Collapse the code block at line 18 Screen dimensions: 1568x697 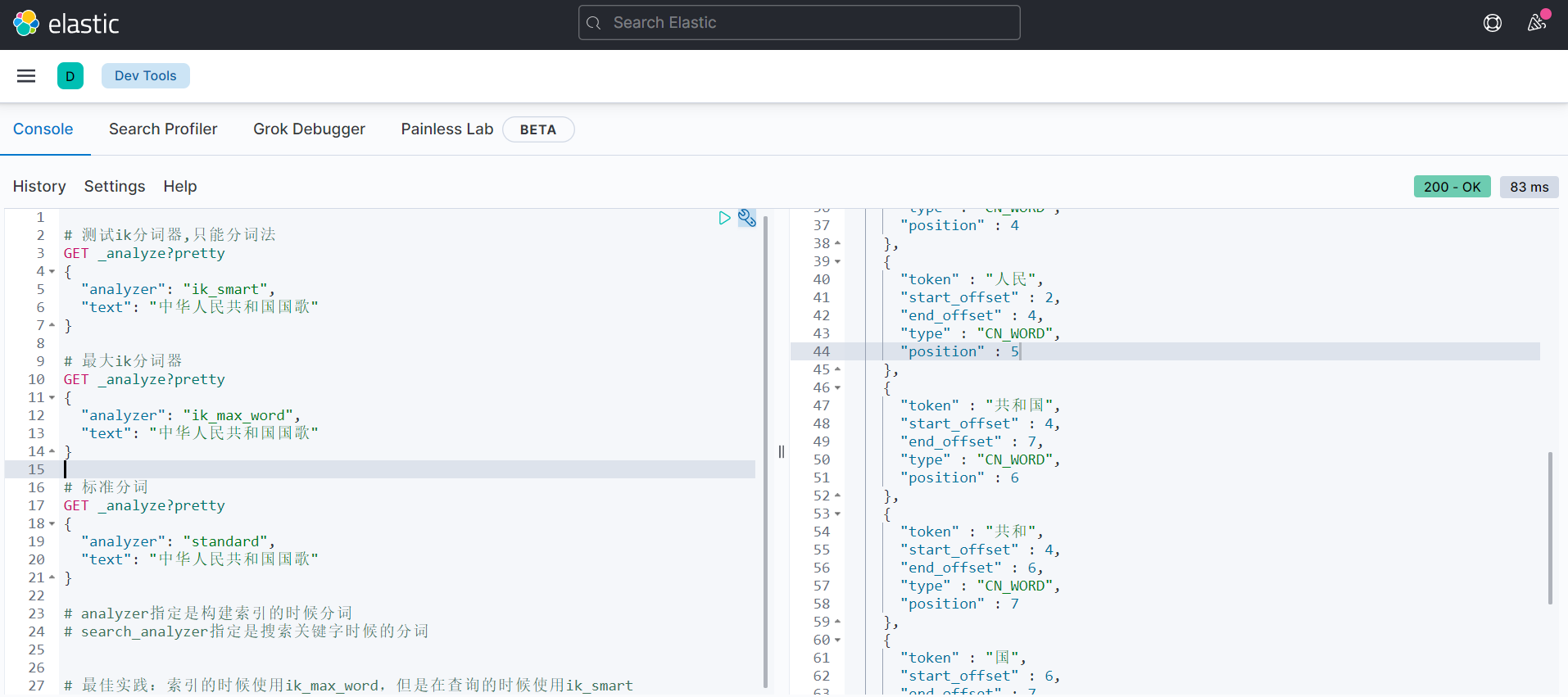(52, 524)
